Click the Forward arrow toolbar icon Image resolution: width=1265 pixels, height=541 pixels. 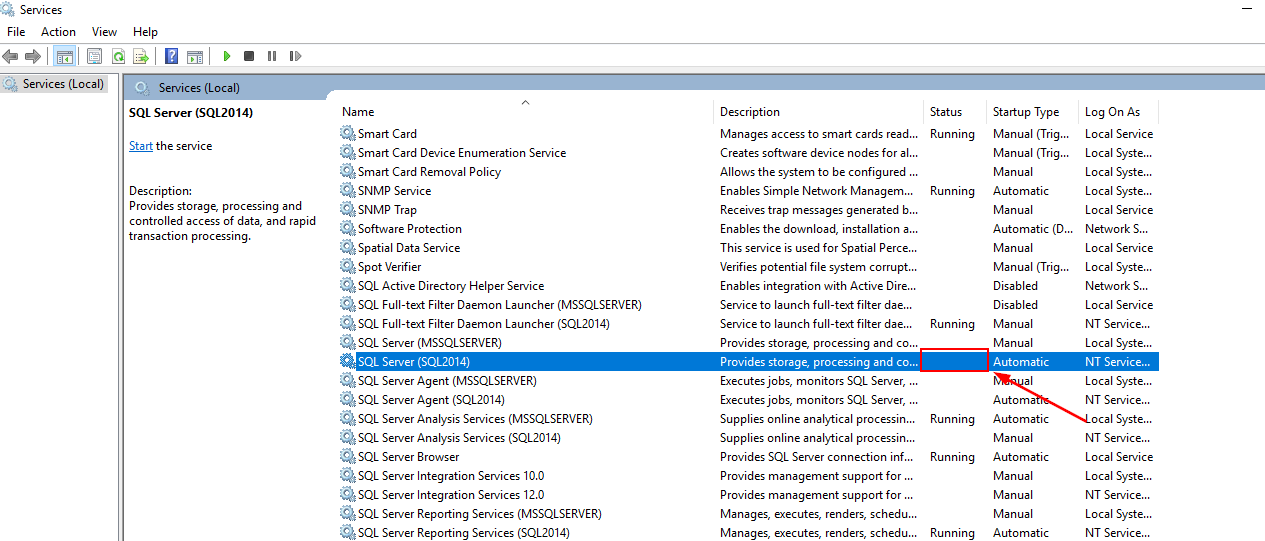33,57
